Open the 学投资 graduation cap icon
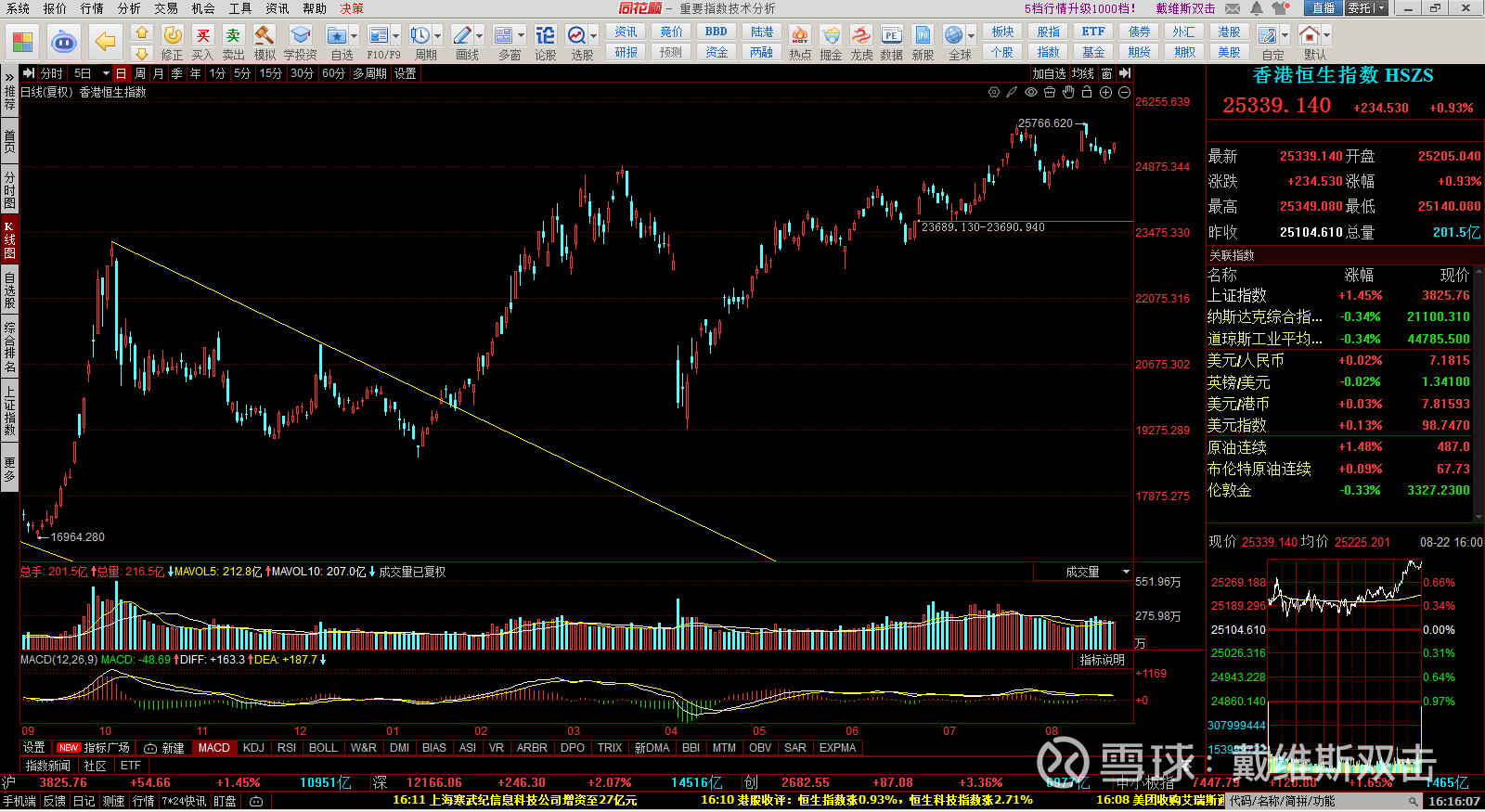The image size is (1485, 812). tap(300, 35)
